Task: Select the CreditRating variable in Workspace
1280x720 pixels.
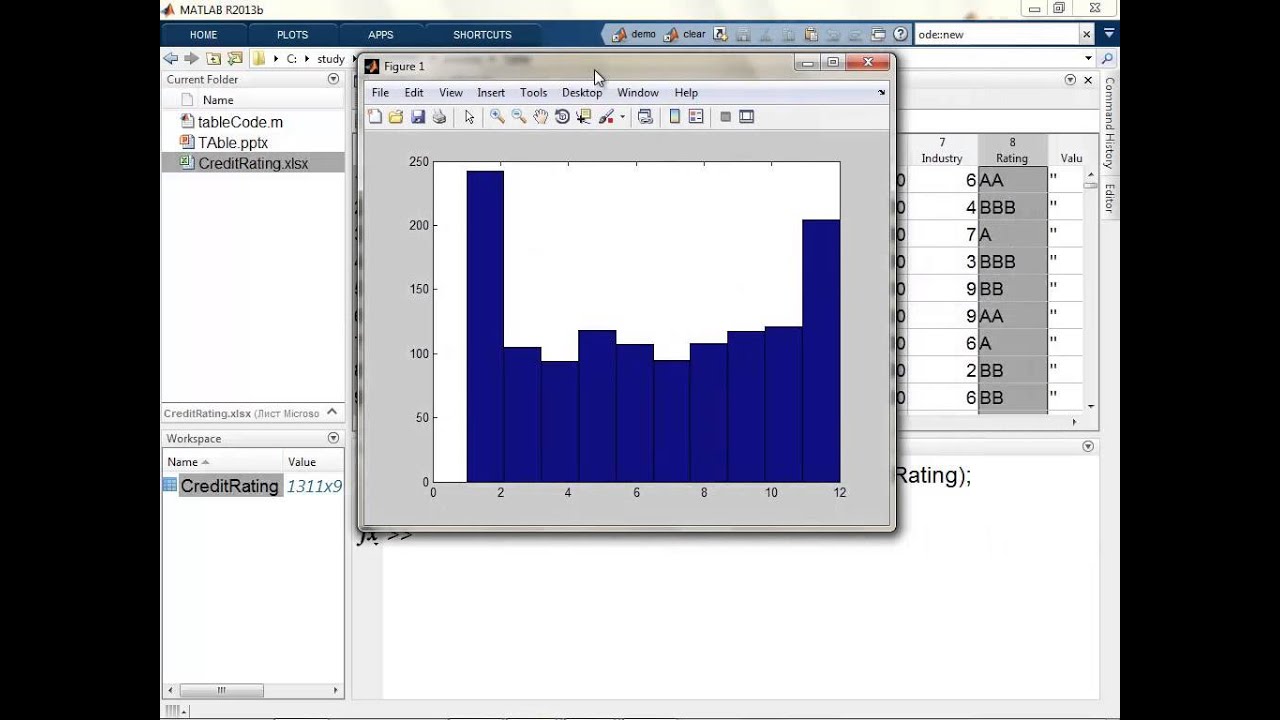Action: (229, 486)
